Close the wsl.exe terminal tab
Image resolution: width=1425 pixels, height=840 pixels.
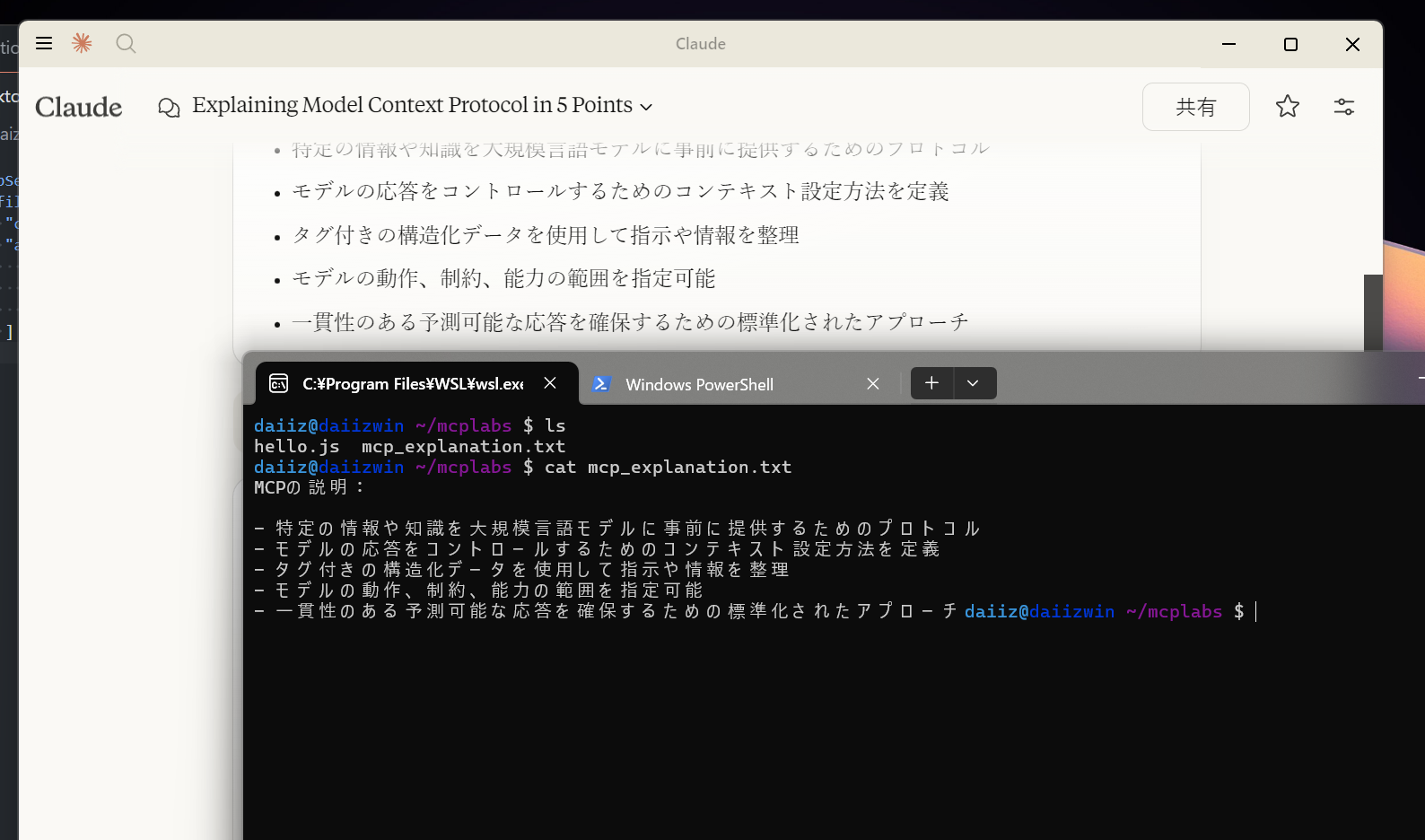(x=550, y=383)
